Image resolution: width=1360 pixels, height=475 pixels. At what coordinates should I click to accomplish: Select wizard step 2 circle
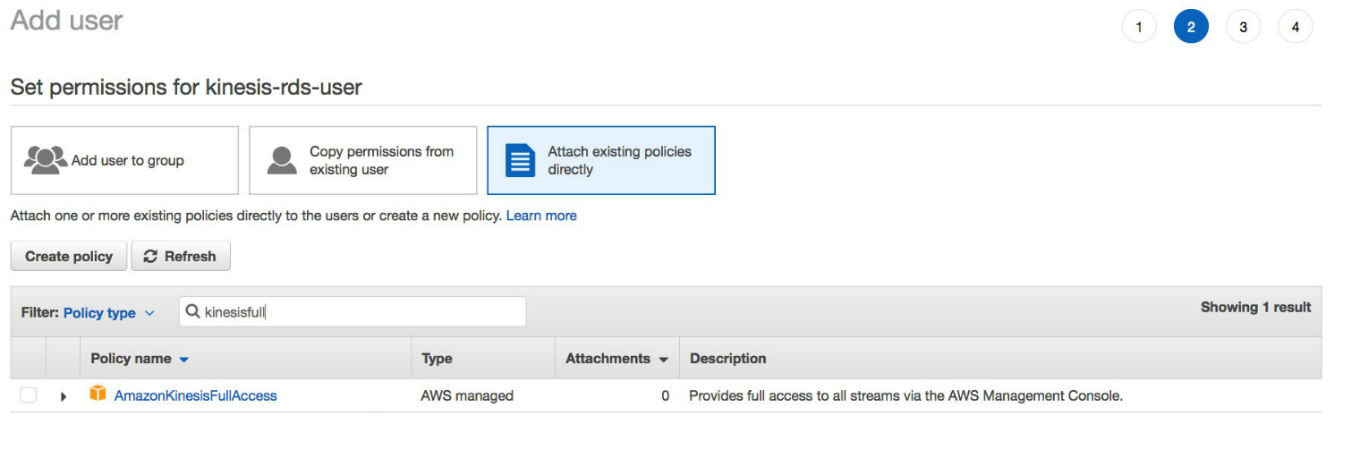[x=1191, y=27]
